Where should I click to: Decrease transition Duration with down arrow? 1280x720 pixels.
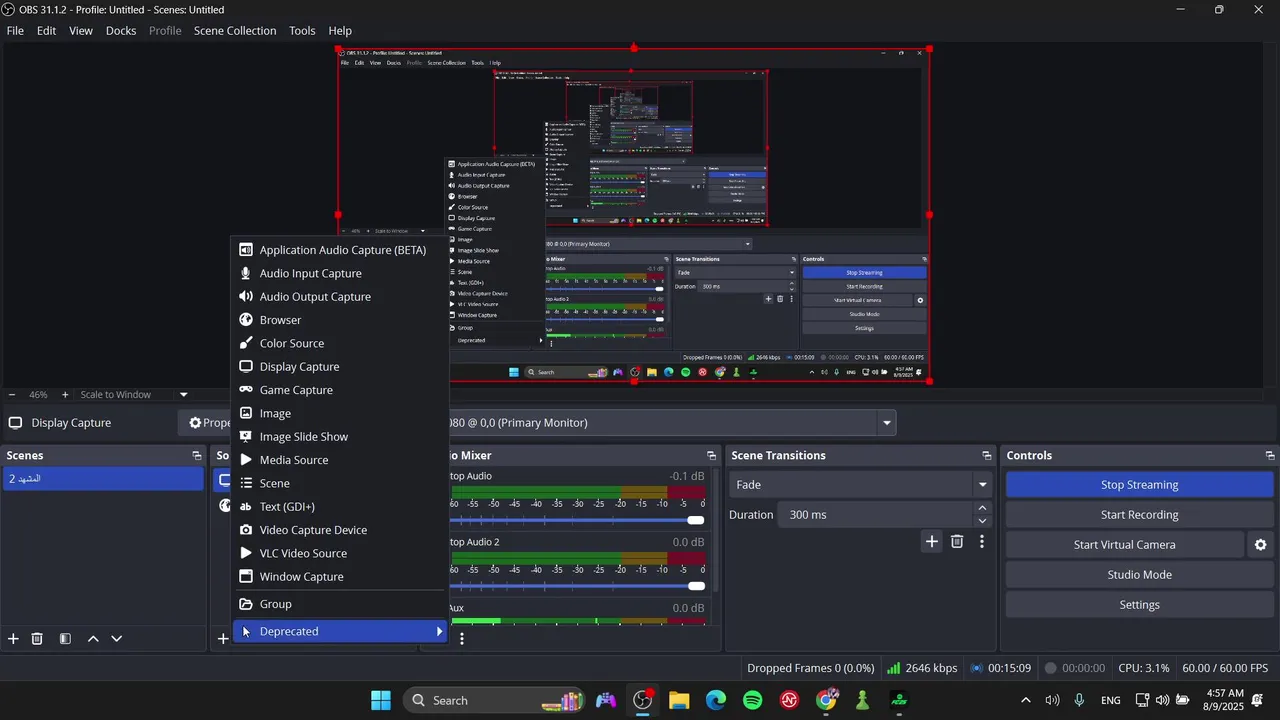(x=982, y=521)
